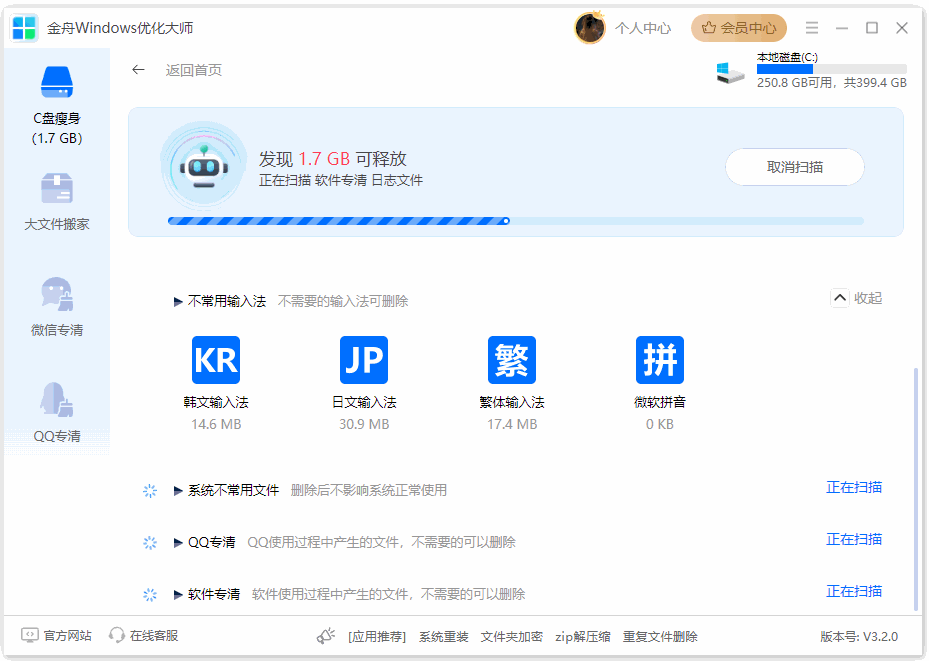Click 不需要的输入法可删除 description text
Image resolution: width=929 pixels, height=661 pixels.
(x=343, y=302)
